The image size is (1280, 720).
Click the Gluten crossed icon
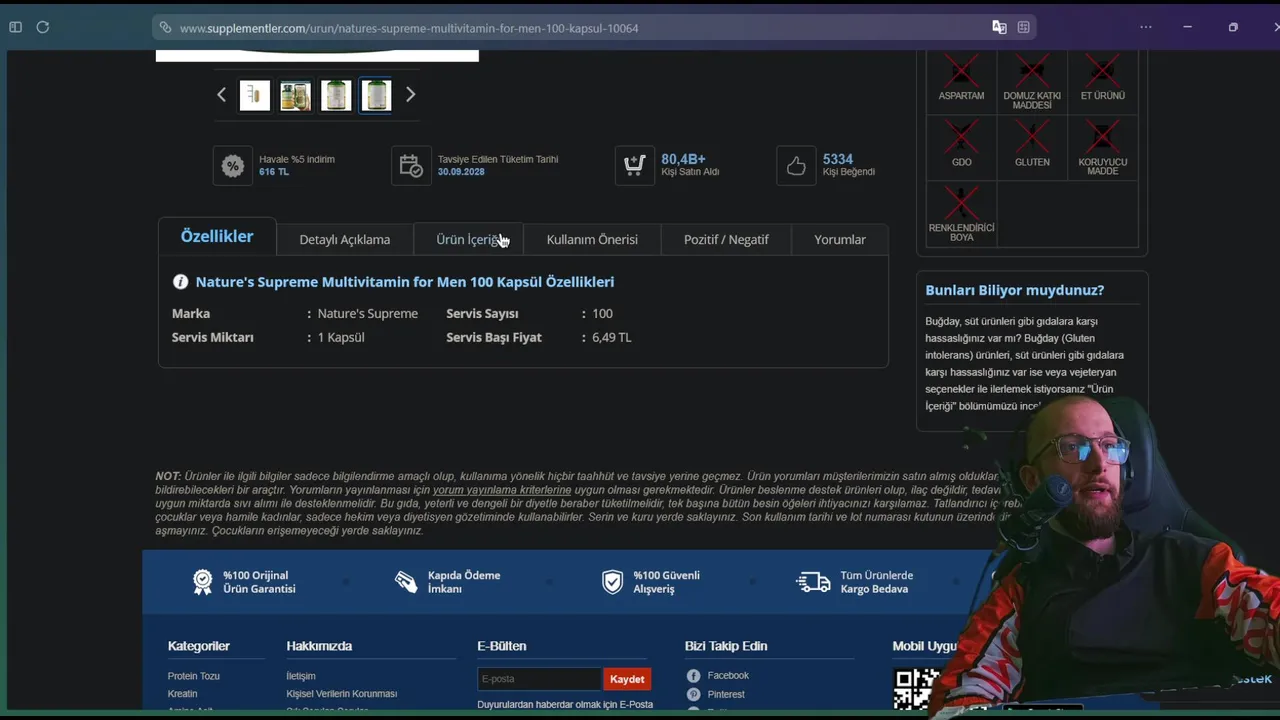[1032, 136]
